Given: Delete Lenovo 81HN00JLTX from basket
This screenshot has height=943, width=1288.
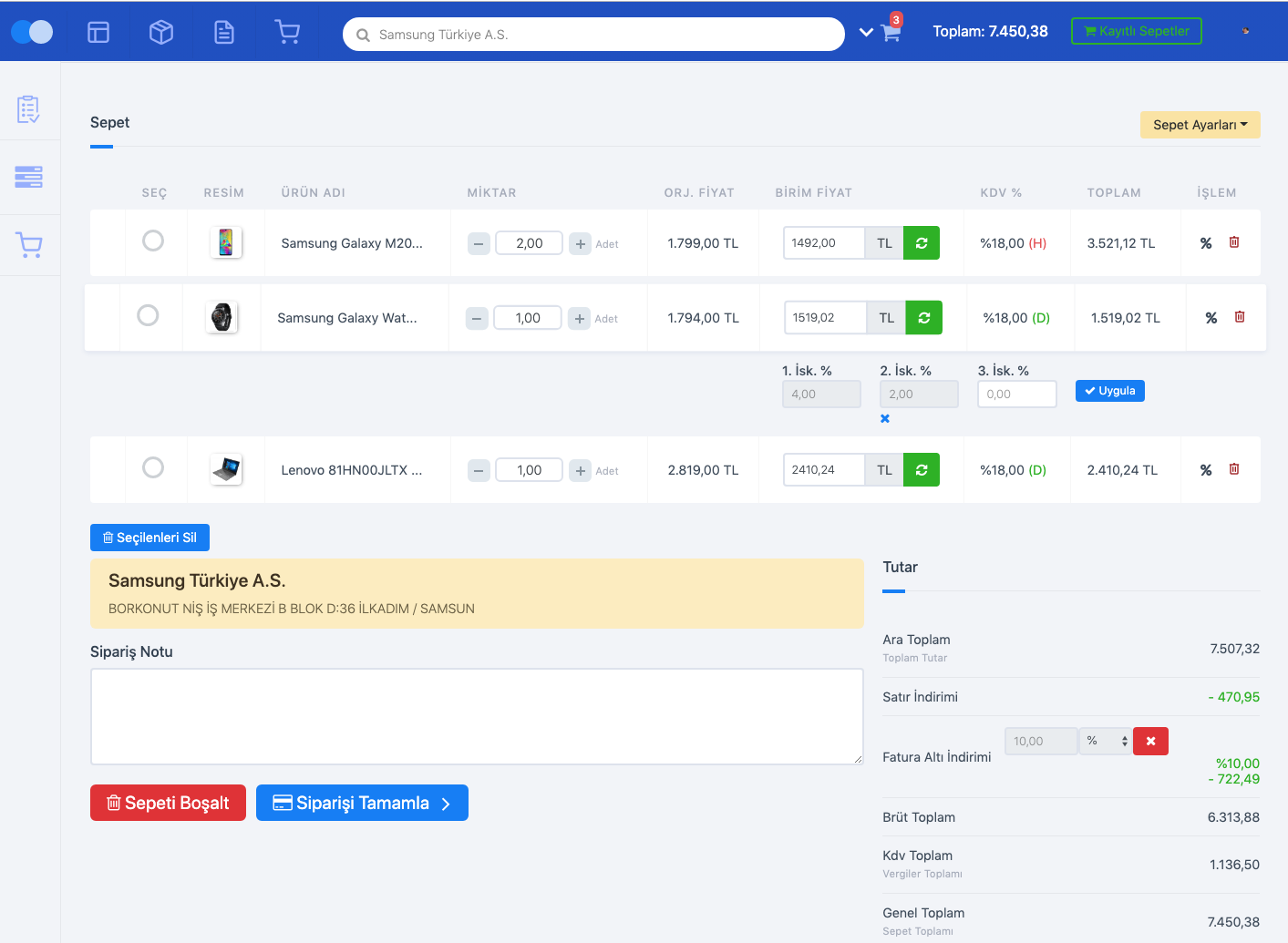Looking at the screenshot, I should coord(1234,469).
